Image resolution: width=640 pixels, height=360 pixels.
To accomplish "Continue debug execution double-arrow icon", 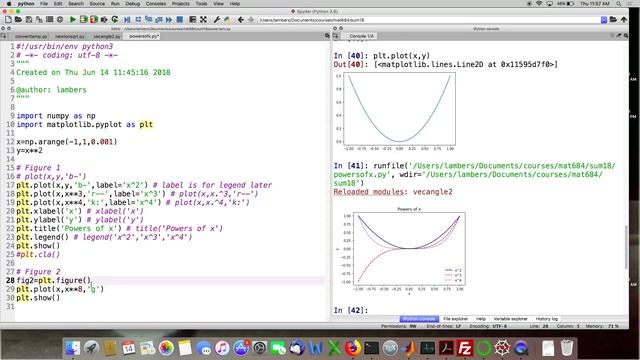I will pyautogui.click(x=169, y=20).
